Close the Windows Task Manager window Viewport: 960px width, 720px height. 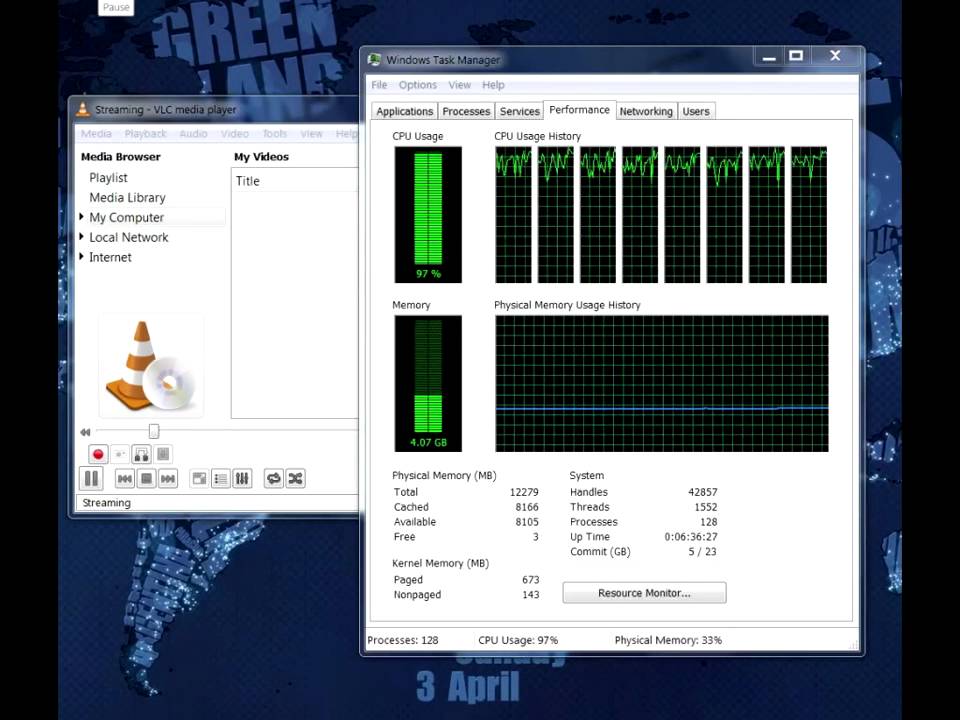pyautogui.click(x=835, y=56)
